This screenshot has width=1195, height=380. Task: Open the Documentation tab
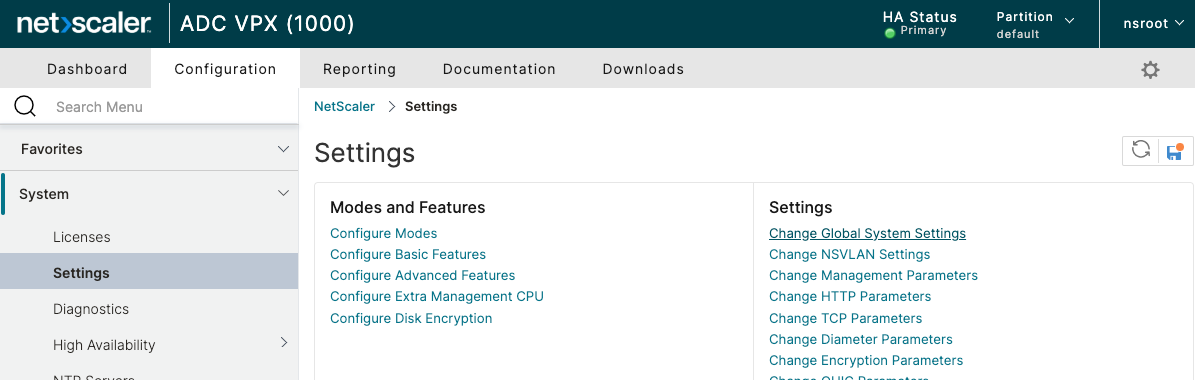pos(499,69)
